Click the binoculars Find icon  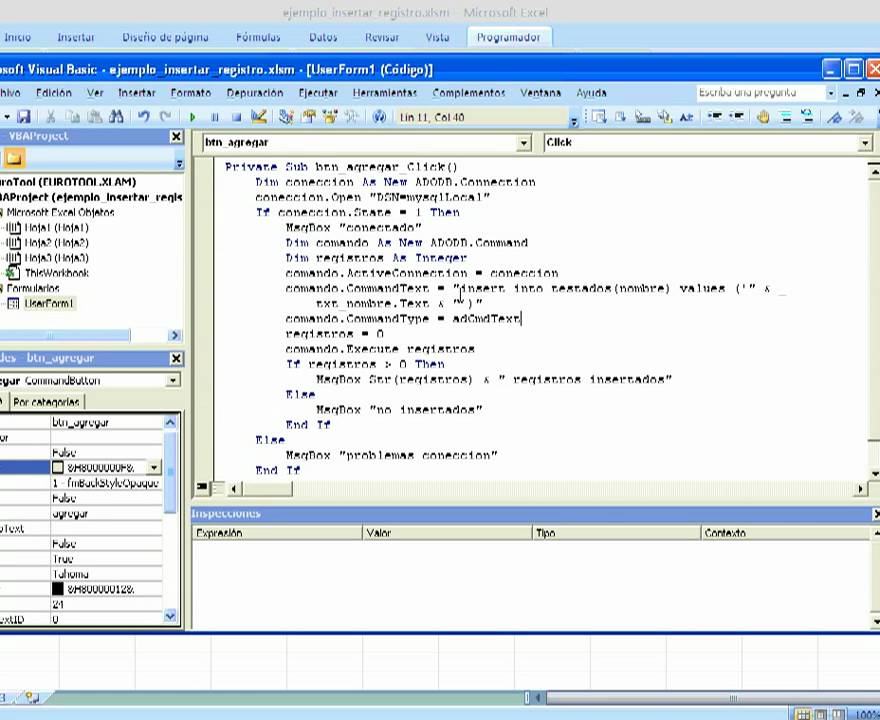coord(116,117)
